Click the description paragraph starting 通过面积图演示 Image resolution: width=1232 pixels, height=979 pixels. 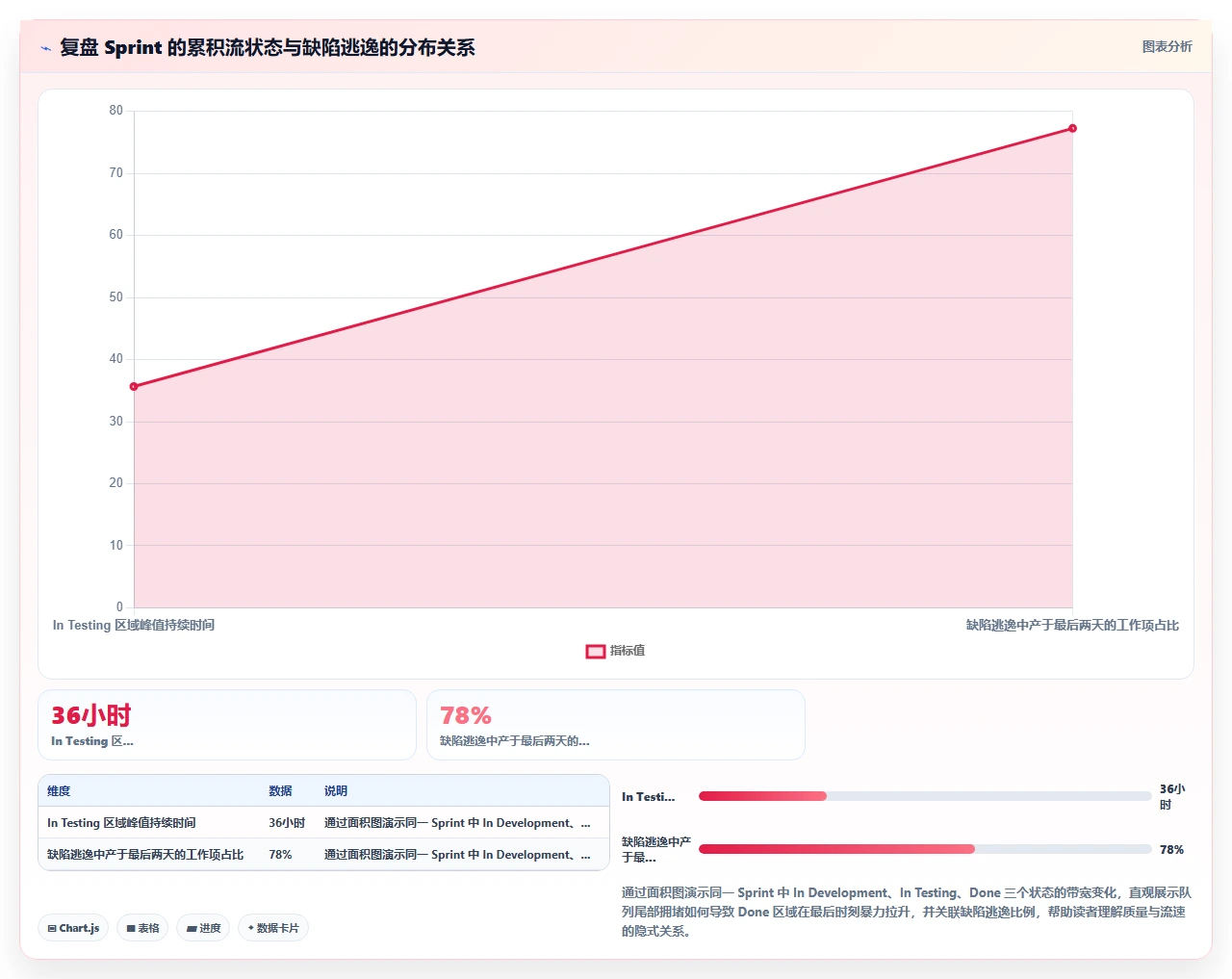[907, 912]
